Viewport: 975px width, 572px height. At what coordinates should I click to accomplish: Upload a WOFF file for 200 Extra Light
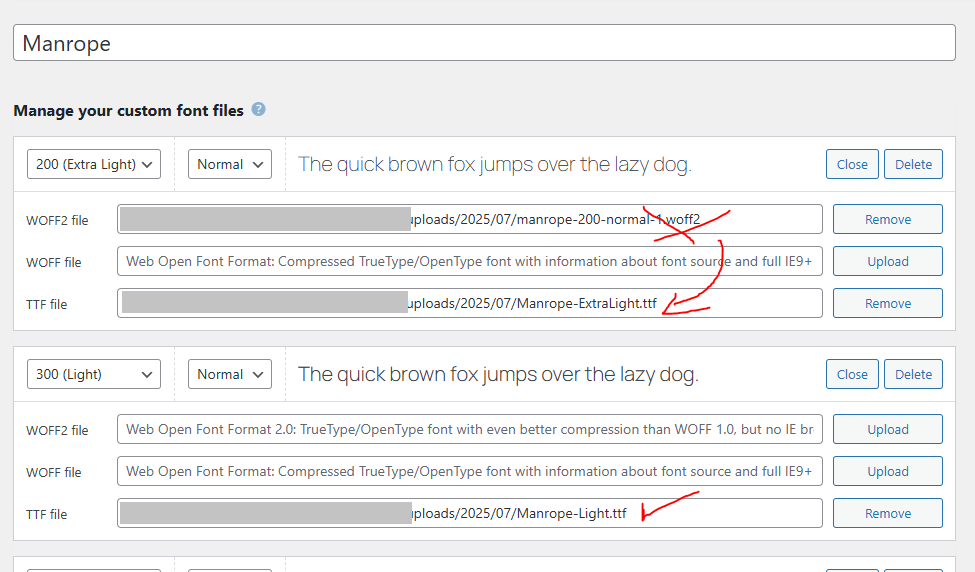pyautogui.click(x=888, y=261)
